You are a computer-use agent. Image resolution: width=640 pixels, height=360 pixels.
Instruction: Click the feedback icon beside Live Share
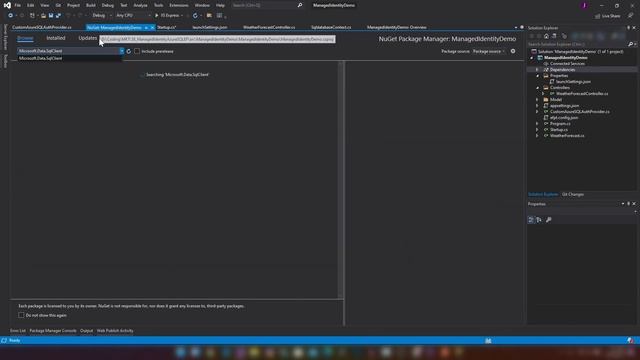630,16
